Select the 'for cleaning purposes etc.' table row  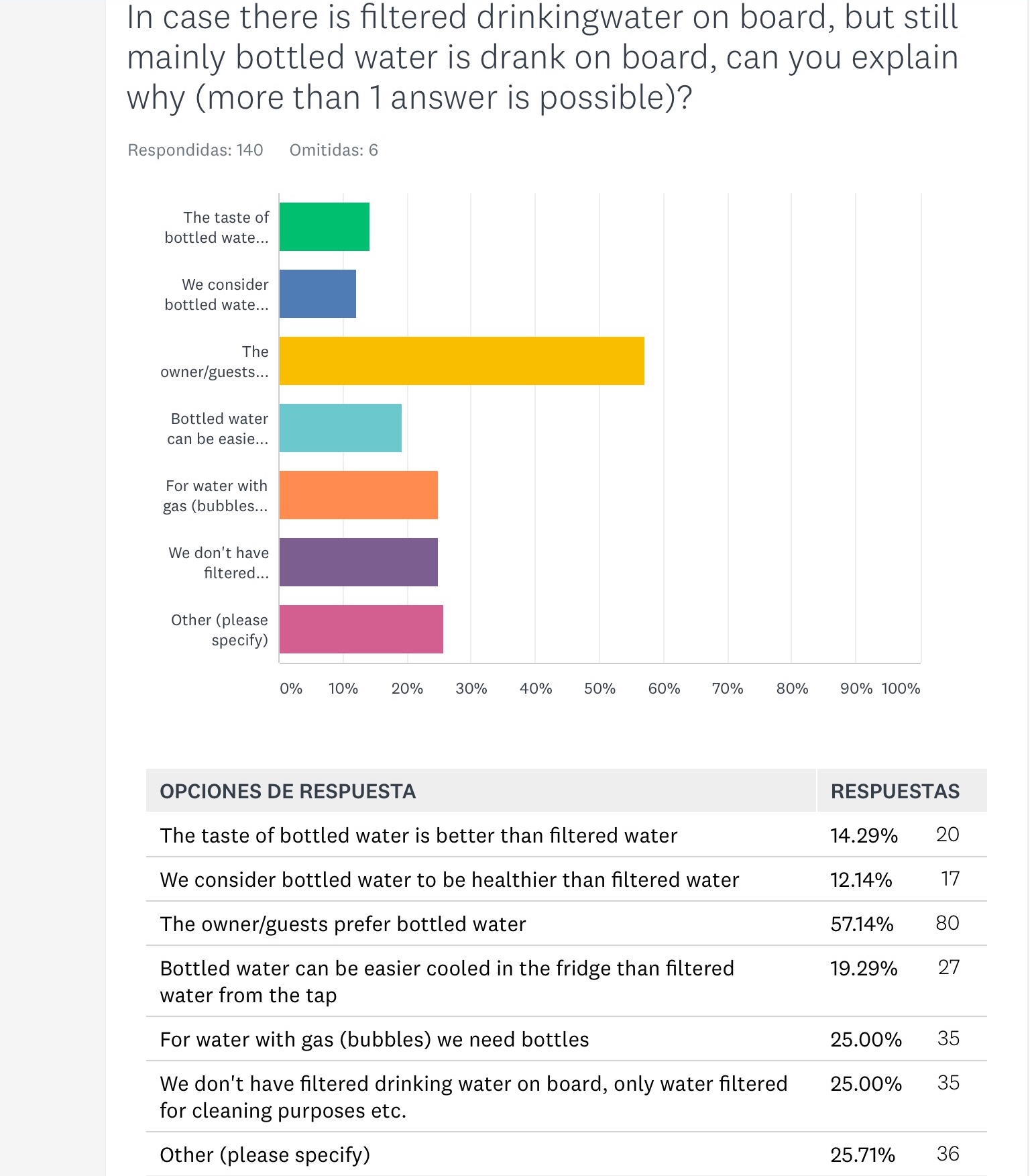tap(473, 1096)
